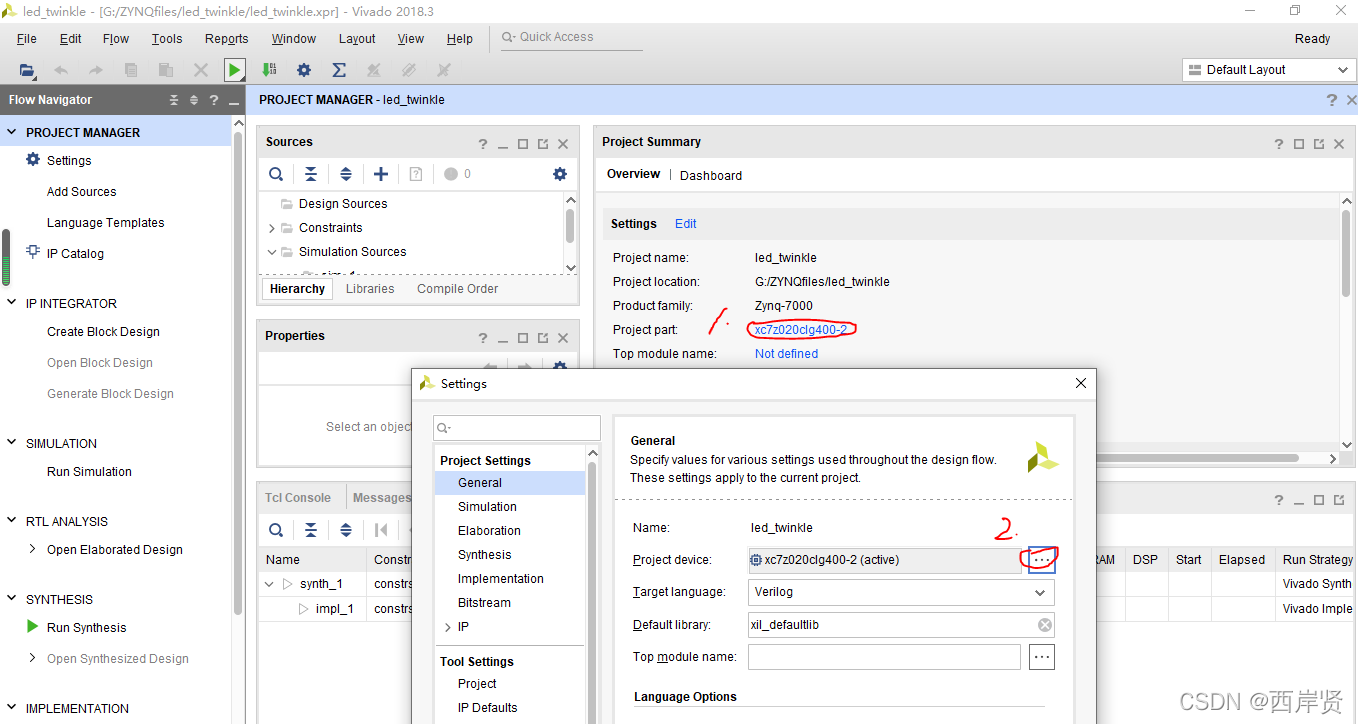Expand the Constraints folder

(271, 228)
